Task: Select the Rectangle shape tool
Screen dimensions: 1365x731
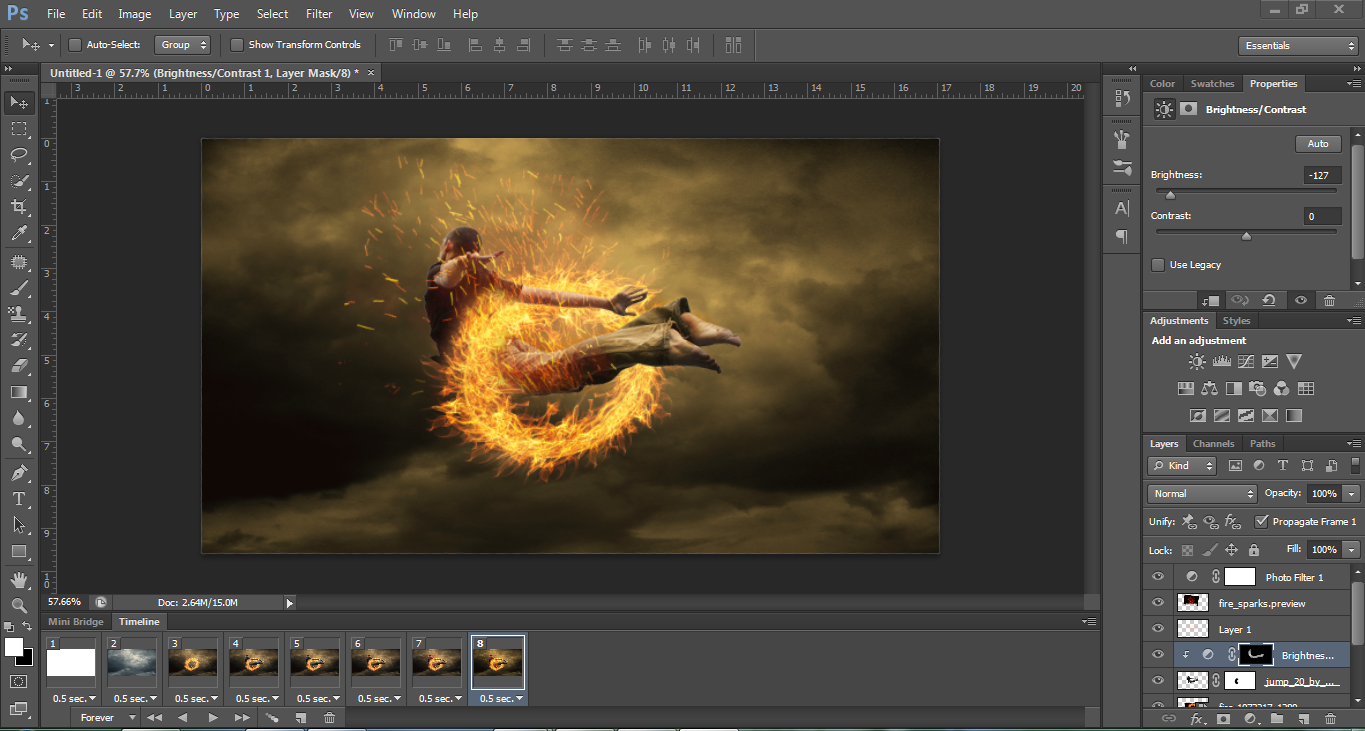Action: (19, 551)
